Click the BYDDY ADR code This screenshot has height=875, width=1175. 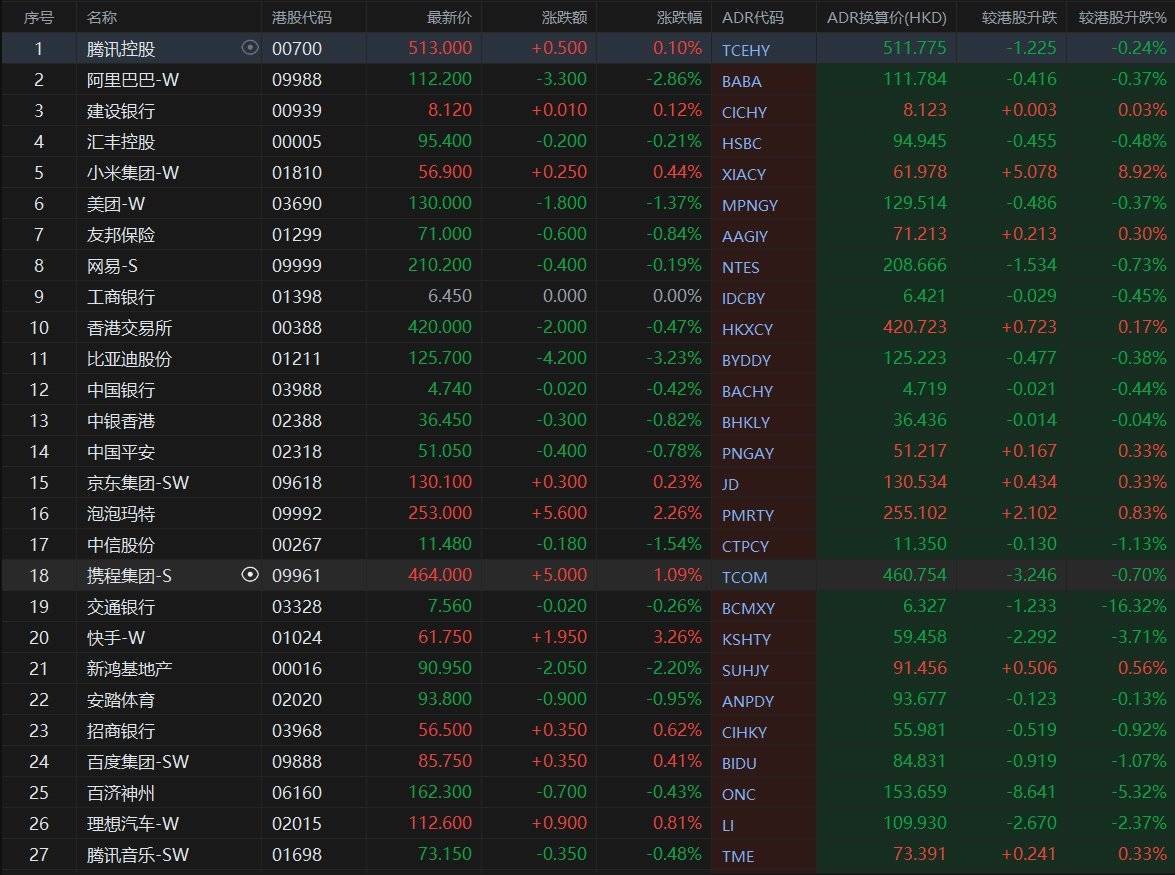746,360
